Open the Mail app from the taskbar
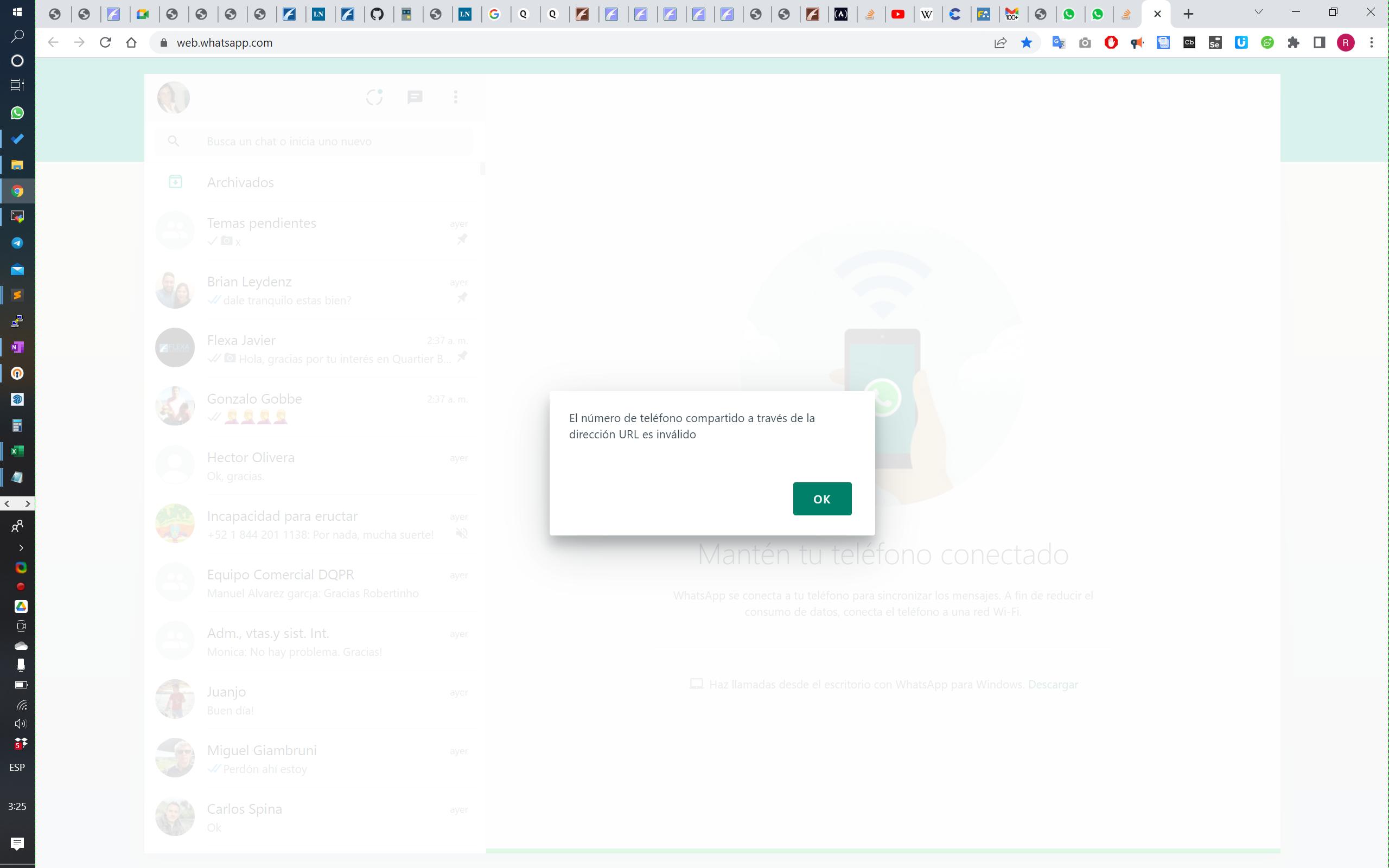This screenshot has width=1389, height=868. tap(17, 269)
